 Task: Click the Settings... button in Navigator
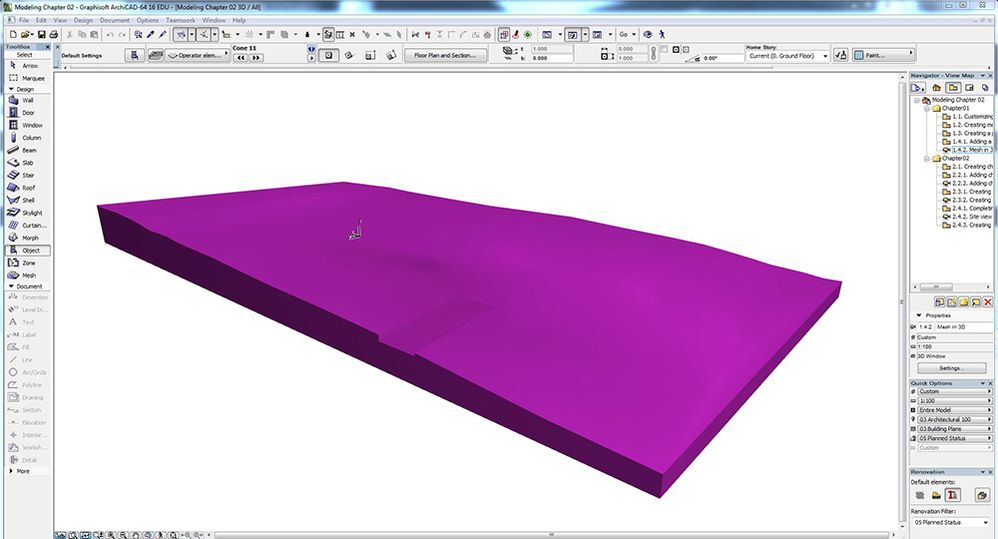950,368
